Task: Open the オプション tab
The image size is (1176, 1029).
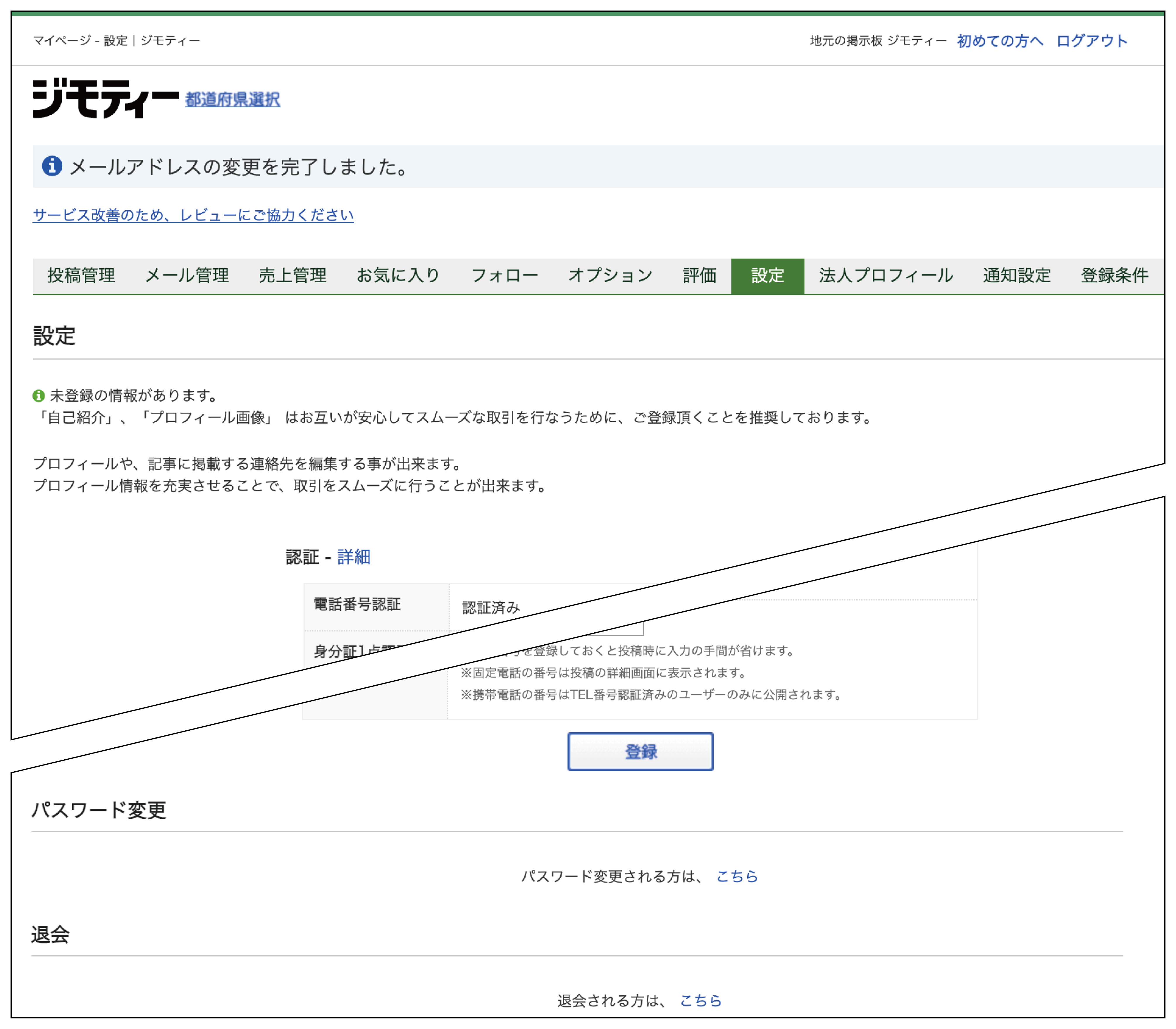Action: click(x=610, y=276)
